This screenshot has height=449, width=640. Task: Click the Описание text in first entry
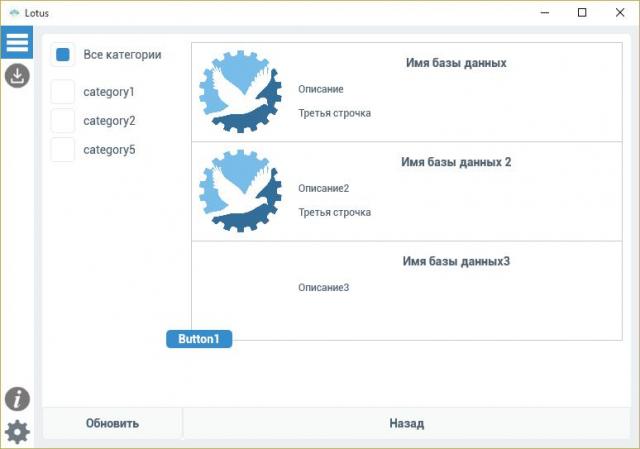pyautogui.click(x=320, y=89)
